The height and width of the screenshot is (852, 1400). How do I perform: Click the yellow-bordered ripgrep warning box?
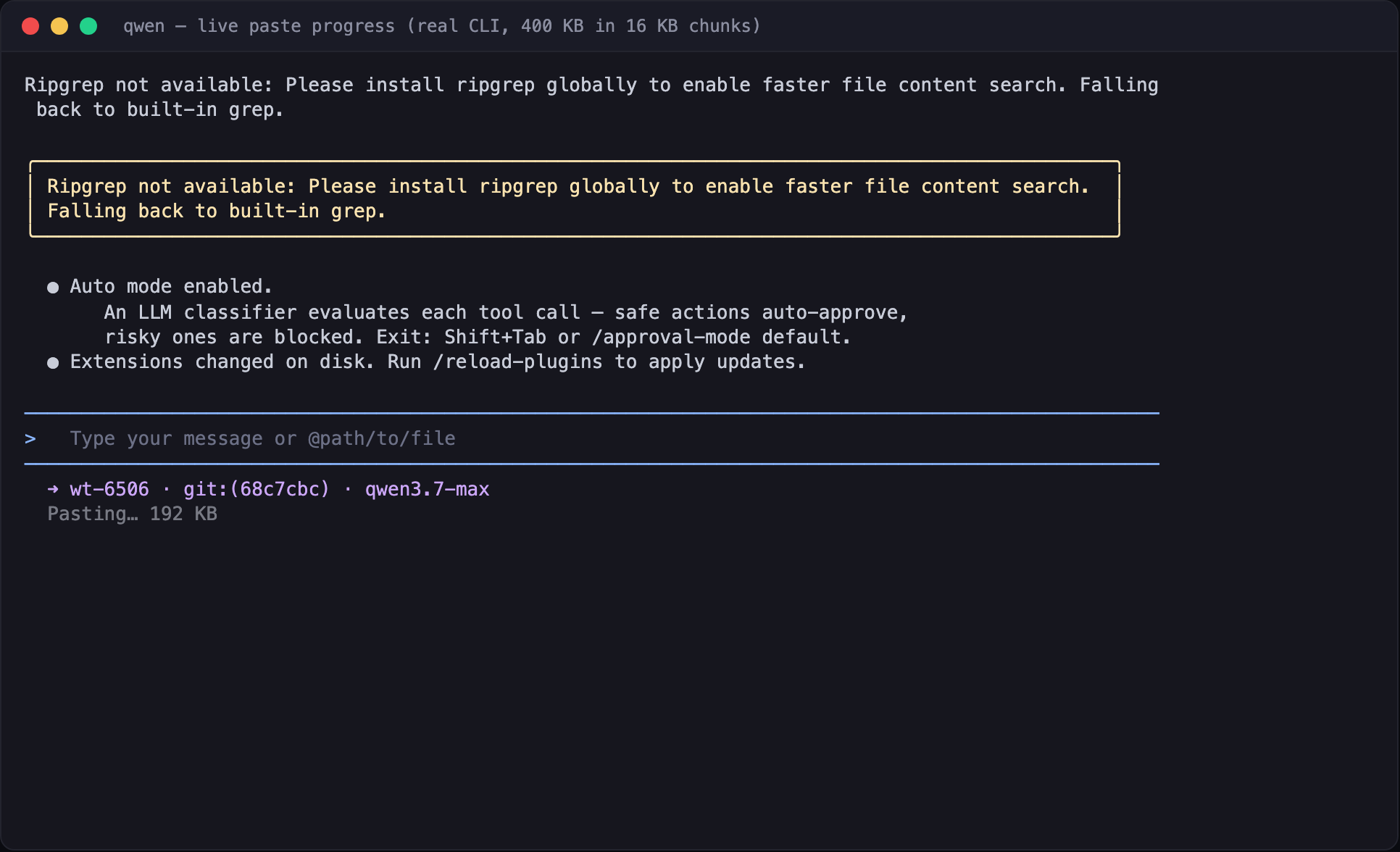(x=575, y=199)
